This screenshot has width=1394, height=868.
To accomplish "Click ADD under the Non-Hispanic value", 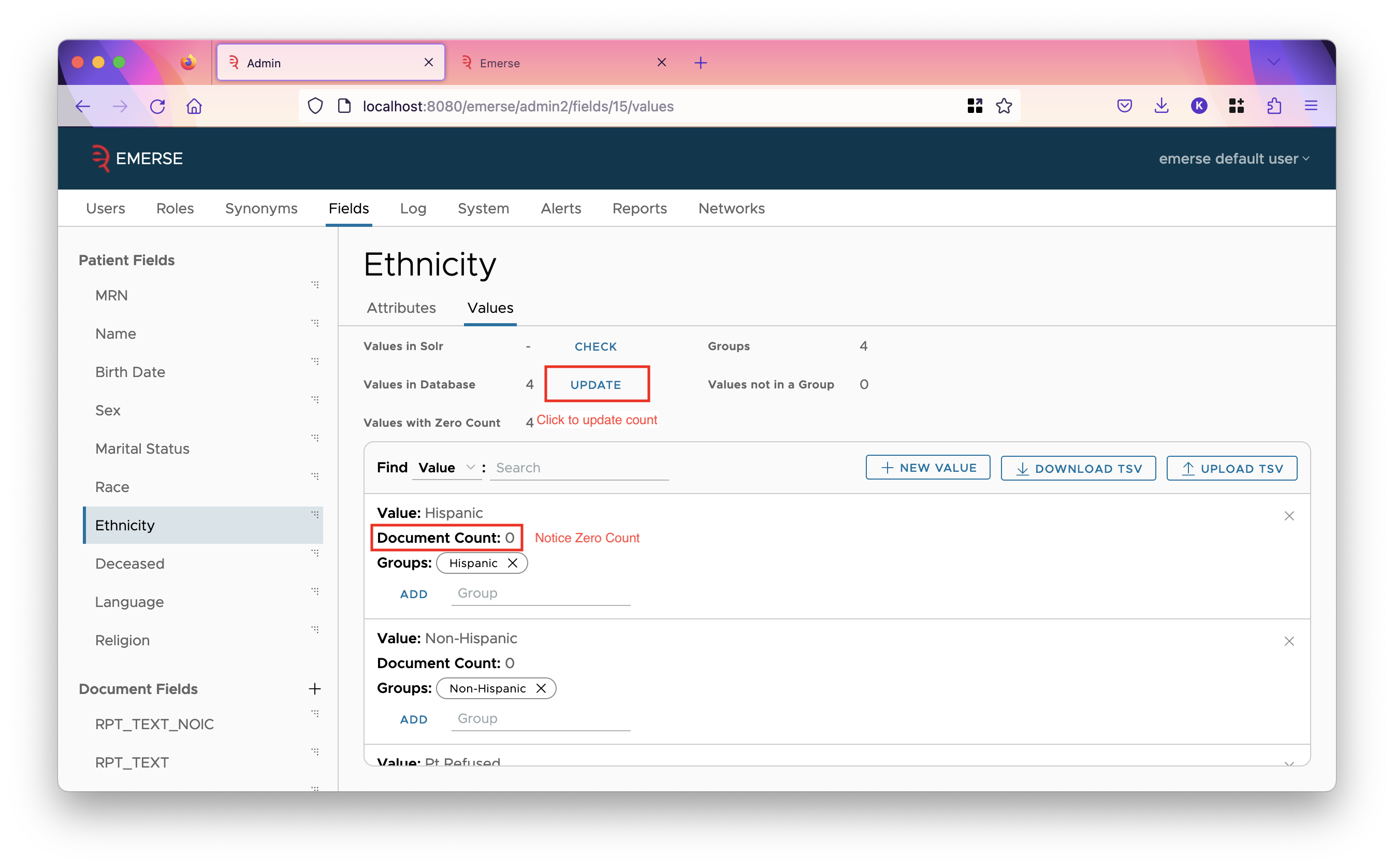I will click(x=413, y=719).
